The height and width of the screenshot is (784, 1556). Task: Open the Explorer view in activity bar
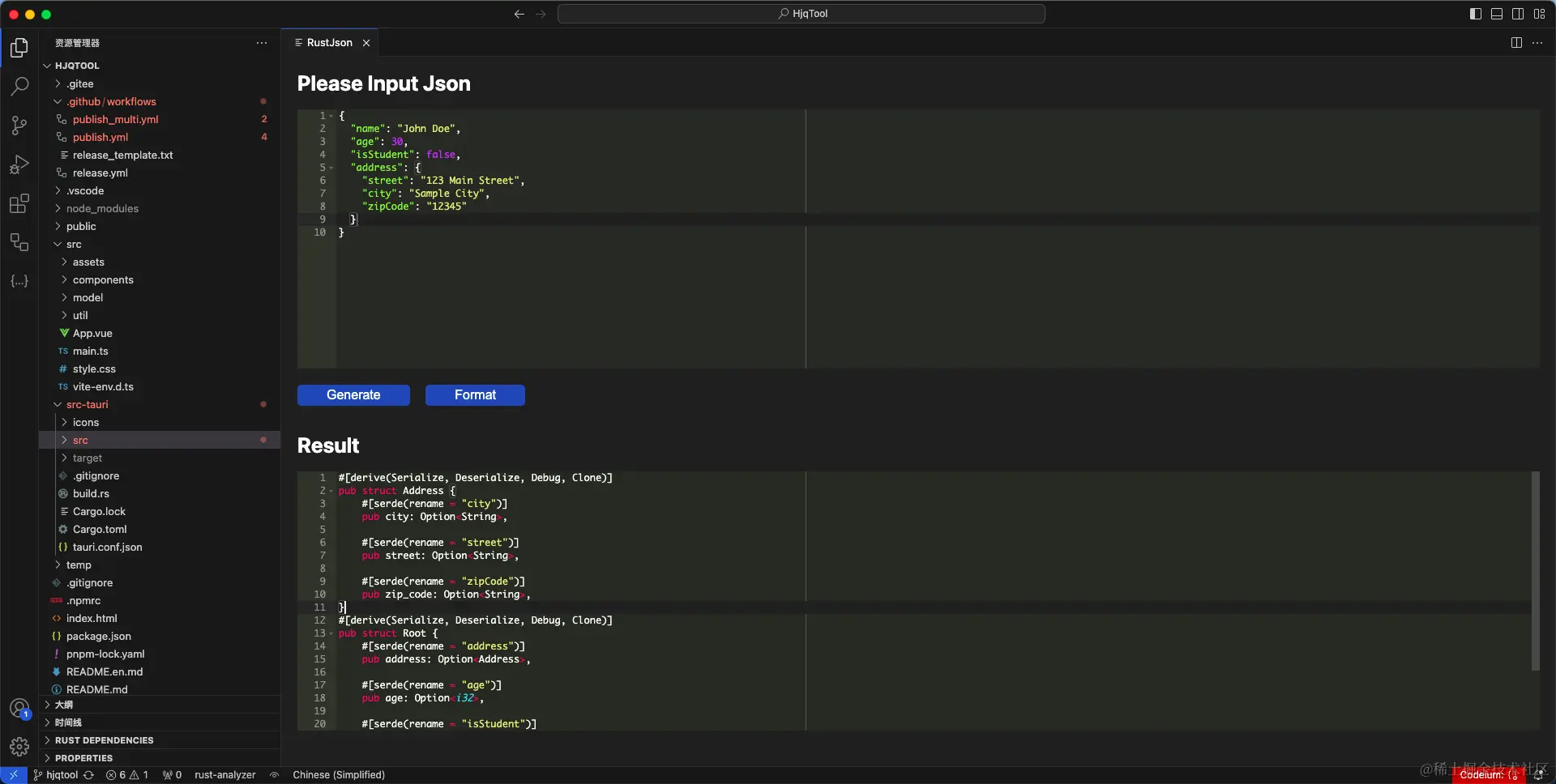(x=19, y=48)
